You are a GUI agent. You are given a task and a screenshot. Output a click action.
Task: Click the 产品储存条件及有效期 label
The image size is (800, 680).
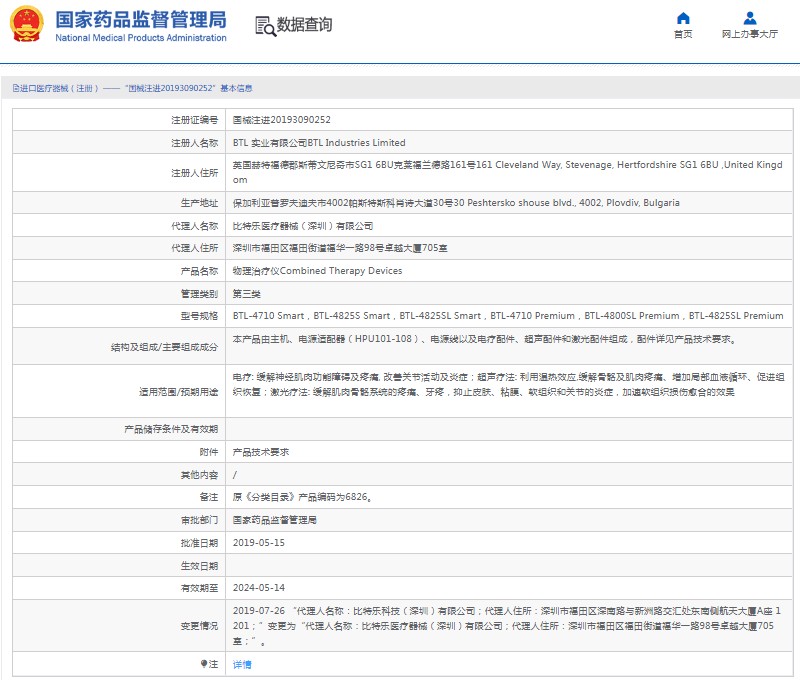171,430
